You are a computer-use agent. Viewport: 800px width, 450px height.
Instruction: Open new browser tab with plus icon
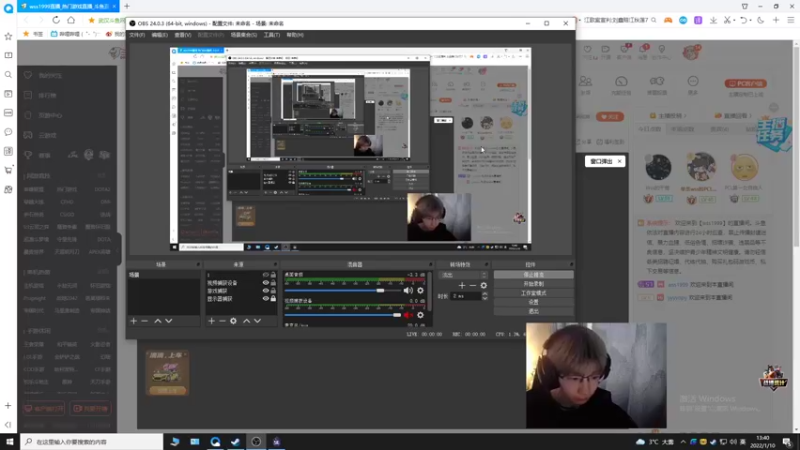[127, 6]
